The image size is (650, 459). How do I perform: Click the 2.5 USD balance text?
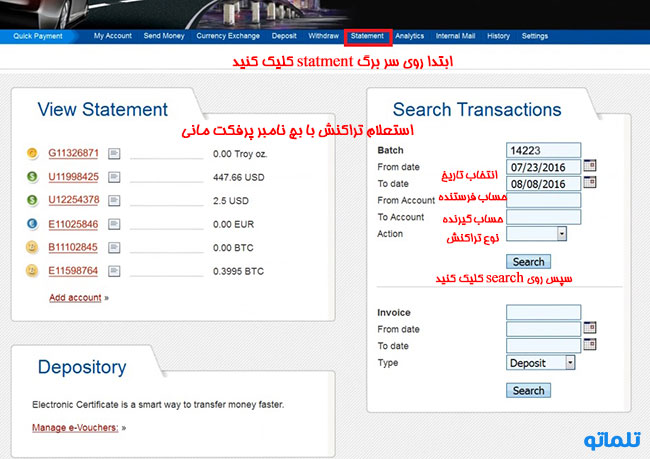tap(230, 201)
